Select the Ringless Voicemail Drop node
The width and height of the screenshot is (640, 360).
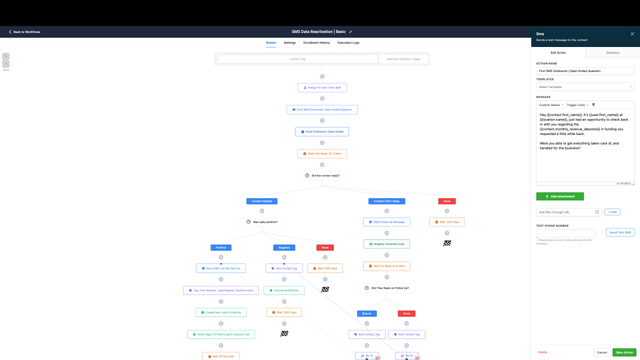(x=387, y=244)
